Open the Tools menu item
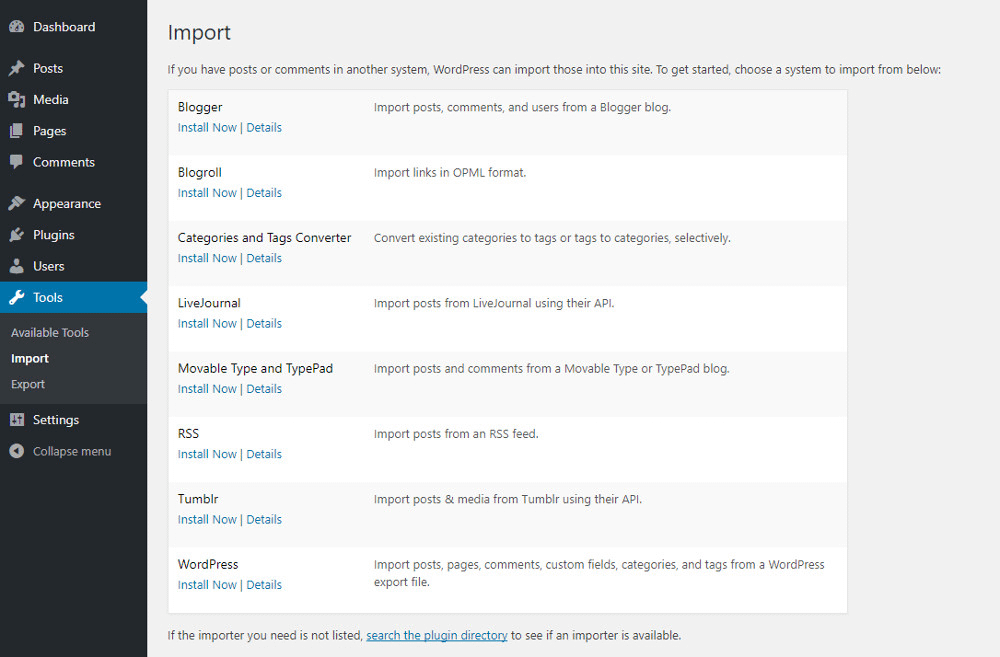The width and height of the screenshot is (1000, 657). point(48,297)
